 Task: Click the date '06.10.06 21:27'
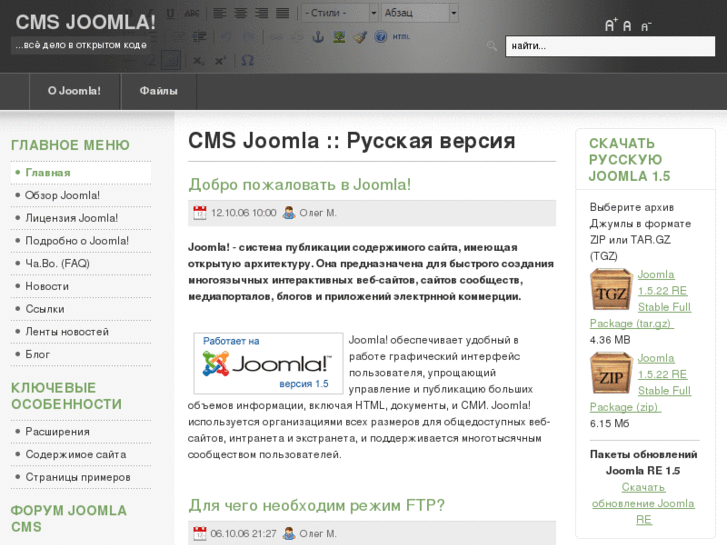243,533
